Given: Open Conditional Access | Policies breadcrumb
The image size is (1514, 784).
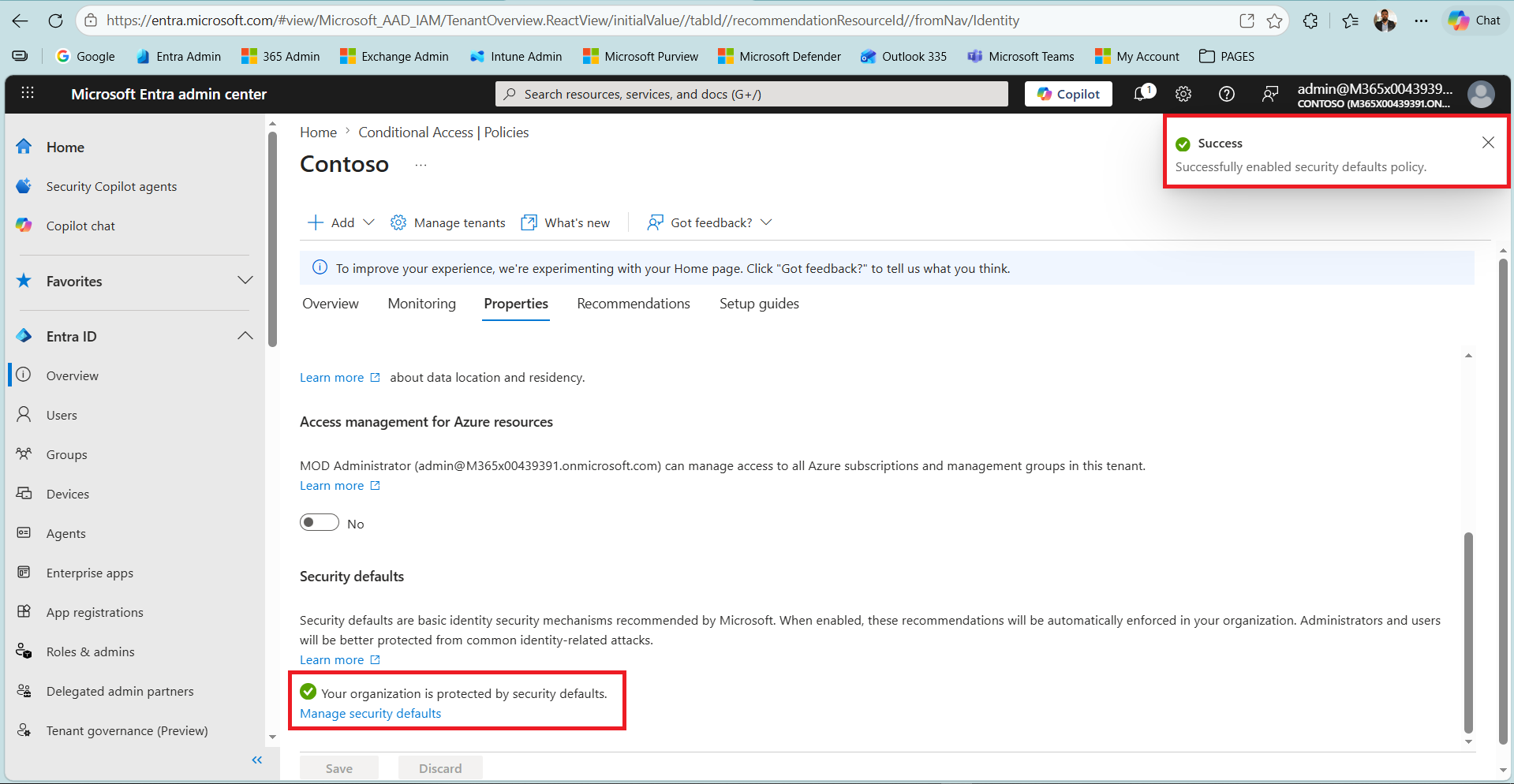Looking at the screenshot, I should point(443,133).
